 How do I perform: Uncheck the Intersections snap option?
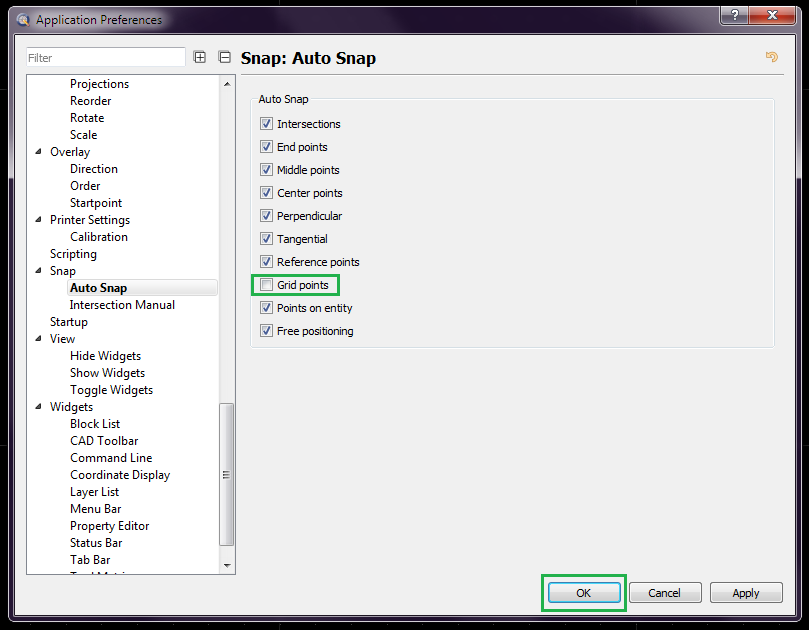point(267,124)
